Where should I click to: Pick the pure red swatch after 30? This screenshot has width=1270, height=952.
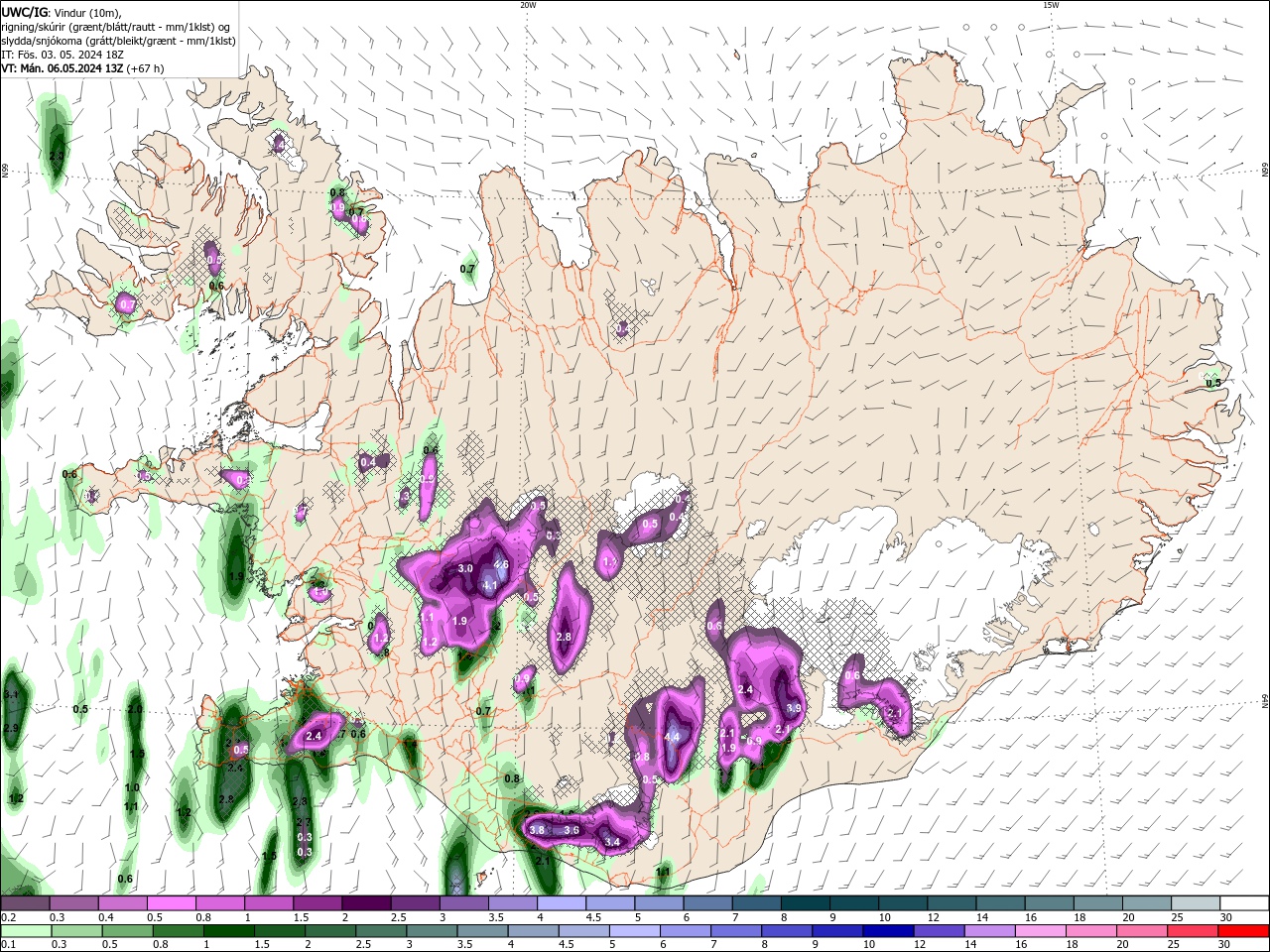tap(1244, 931)
